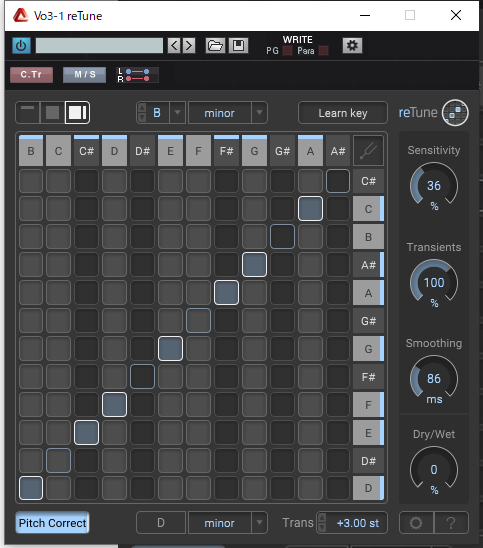Toggle the M / S mode button
The height and width of the screenshot is (548, 483).
(84, 74)
